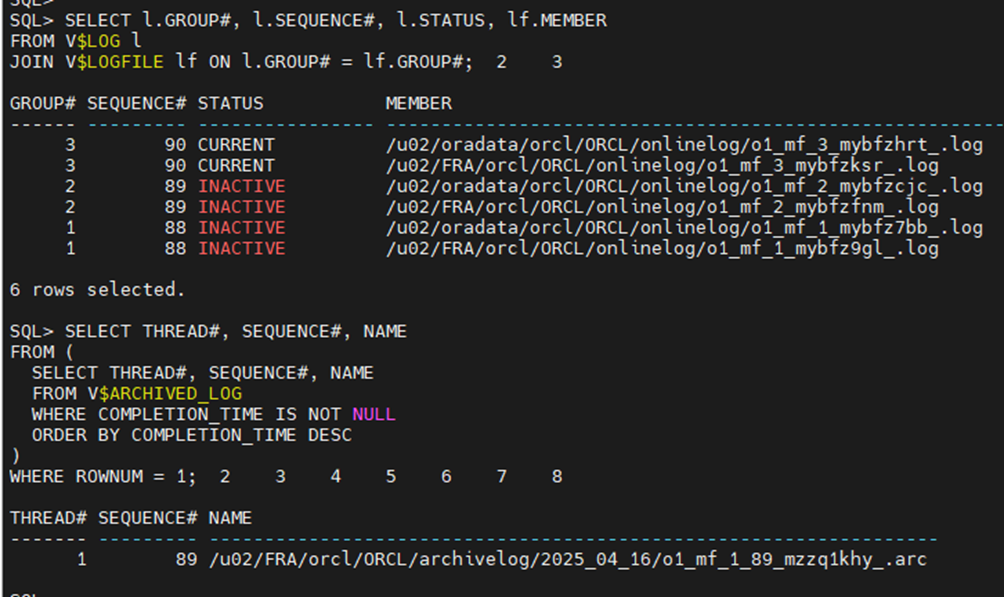Click the o1_mf_1_mybfz7bb_.log member path
This screenshot has height=597, width=1004.
tap(684, 228)
